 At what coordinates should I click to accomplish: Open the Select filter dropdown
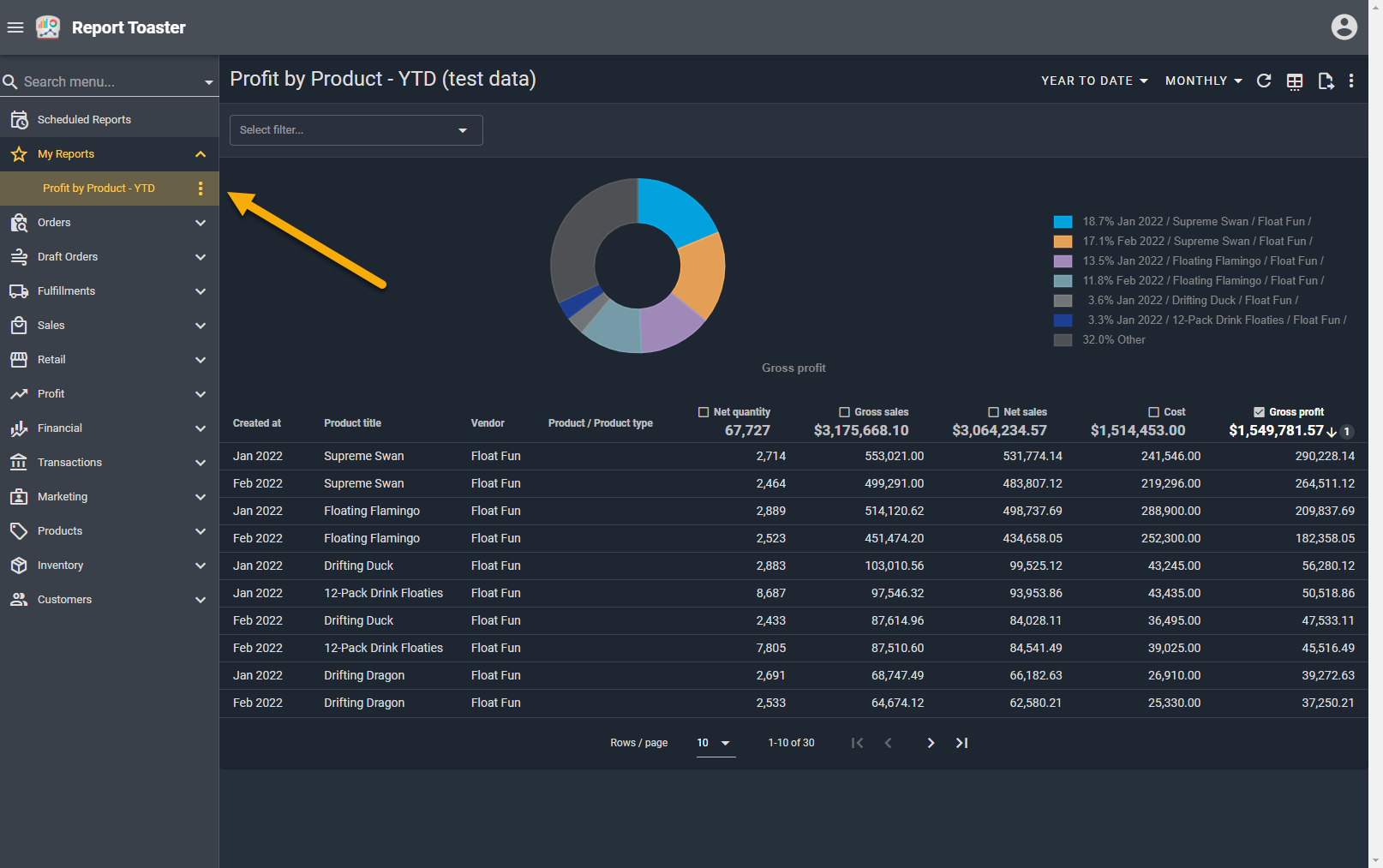(356, 130)
